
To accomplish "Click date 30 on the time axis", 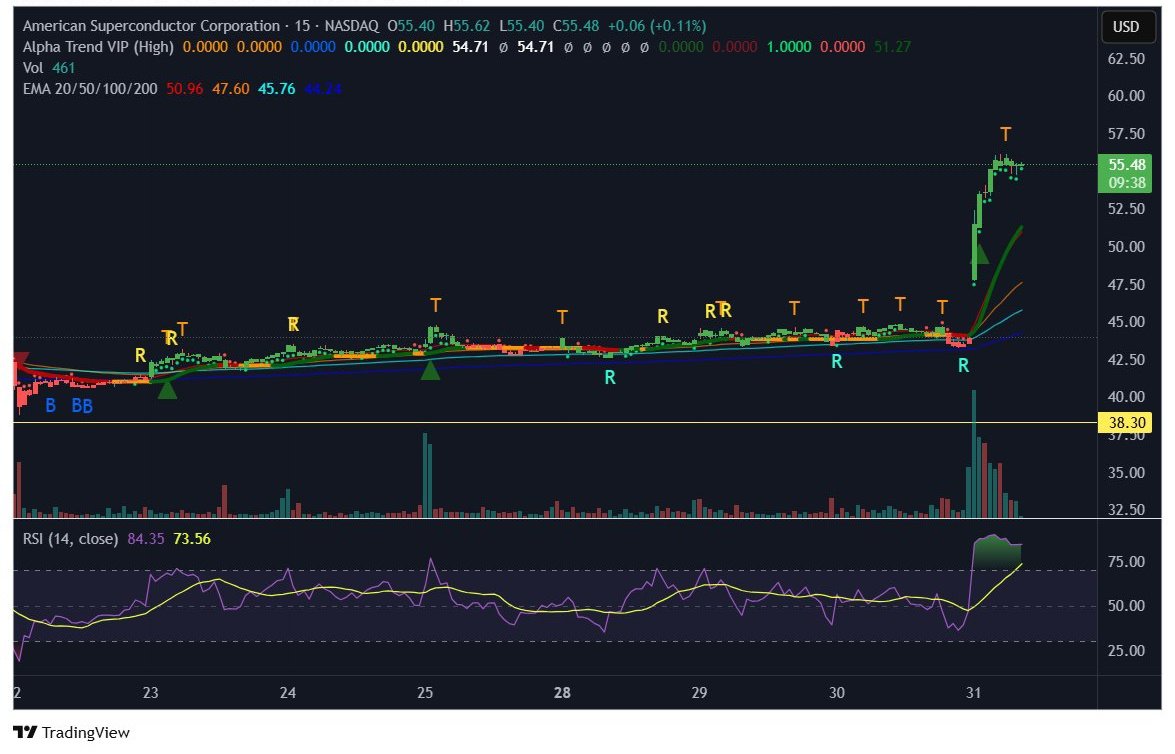I will pyautogui.click(x=836, y=693).
